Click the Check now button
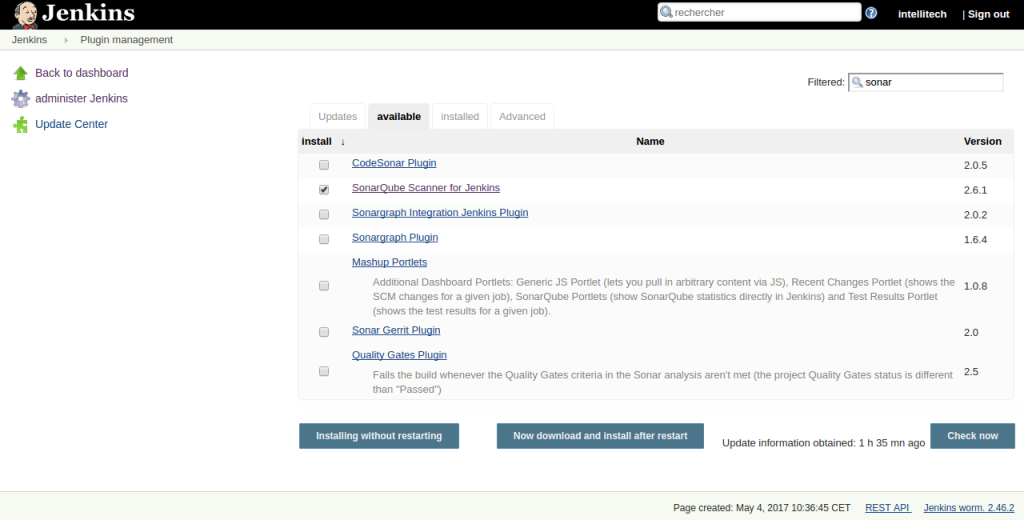Image resolution: width=1024 pixels, height=520 pixels. [972, 436]
